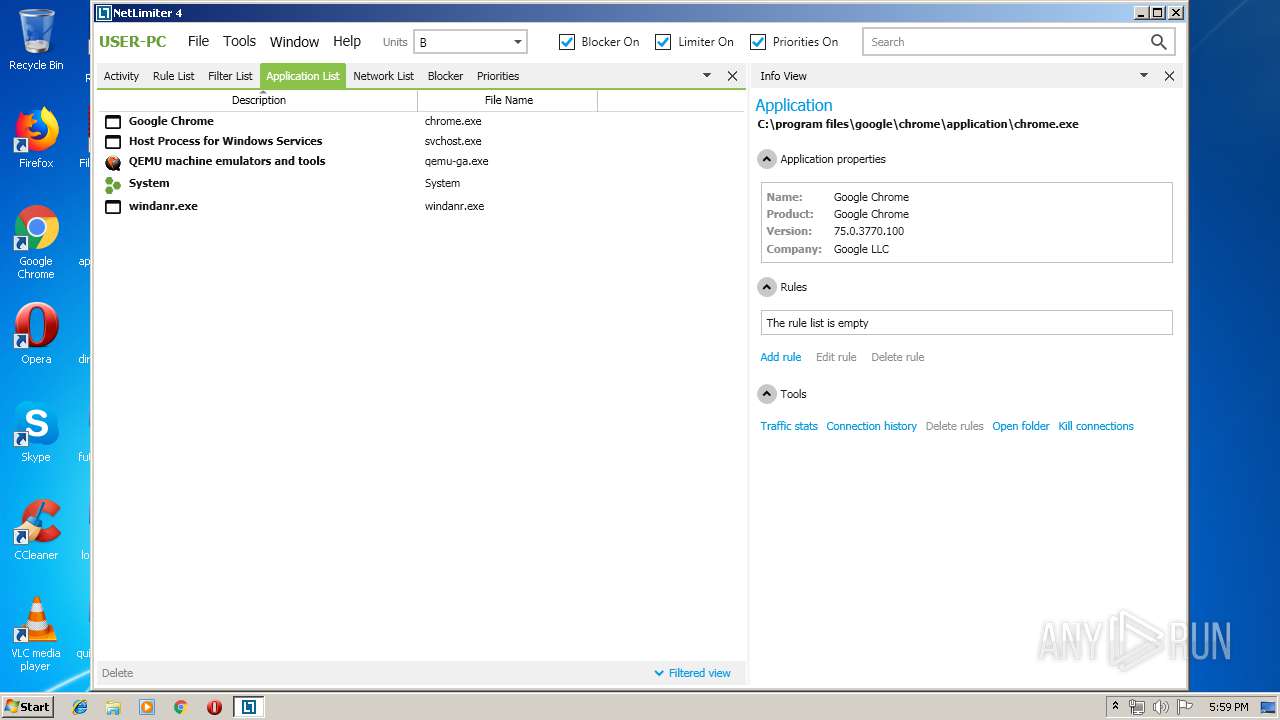The height and width of the screenshot is (720, 1280).
Task: Switch to the Blocker tab
Action: coord(445,76)
